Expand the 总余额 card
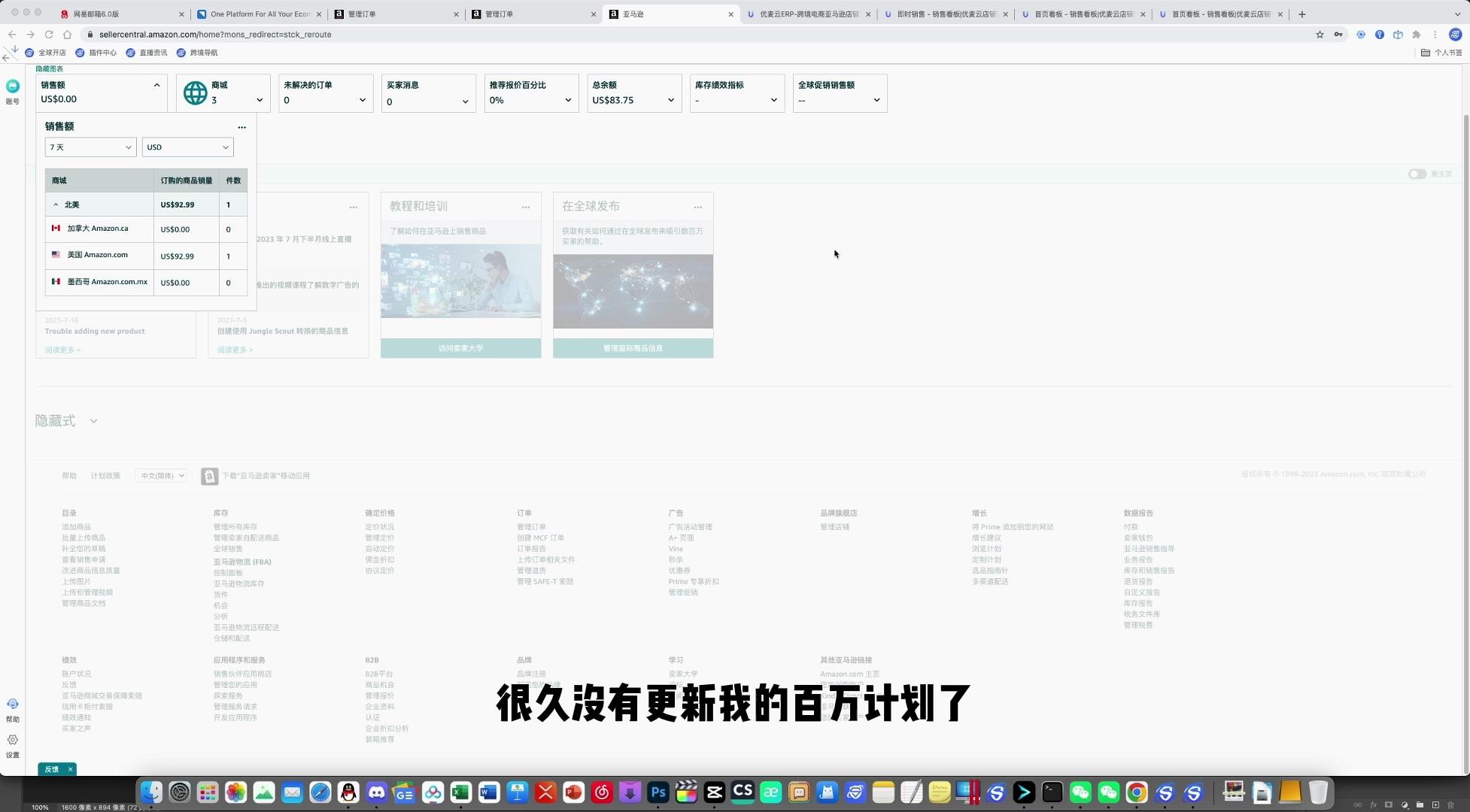1470x812 pixels. 671,100
